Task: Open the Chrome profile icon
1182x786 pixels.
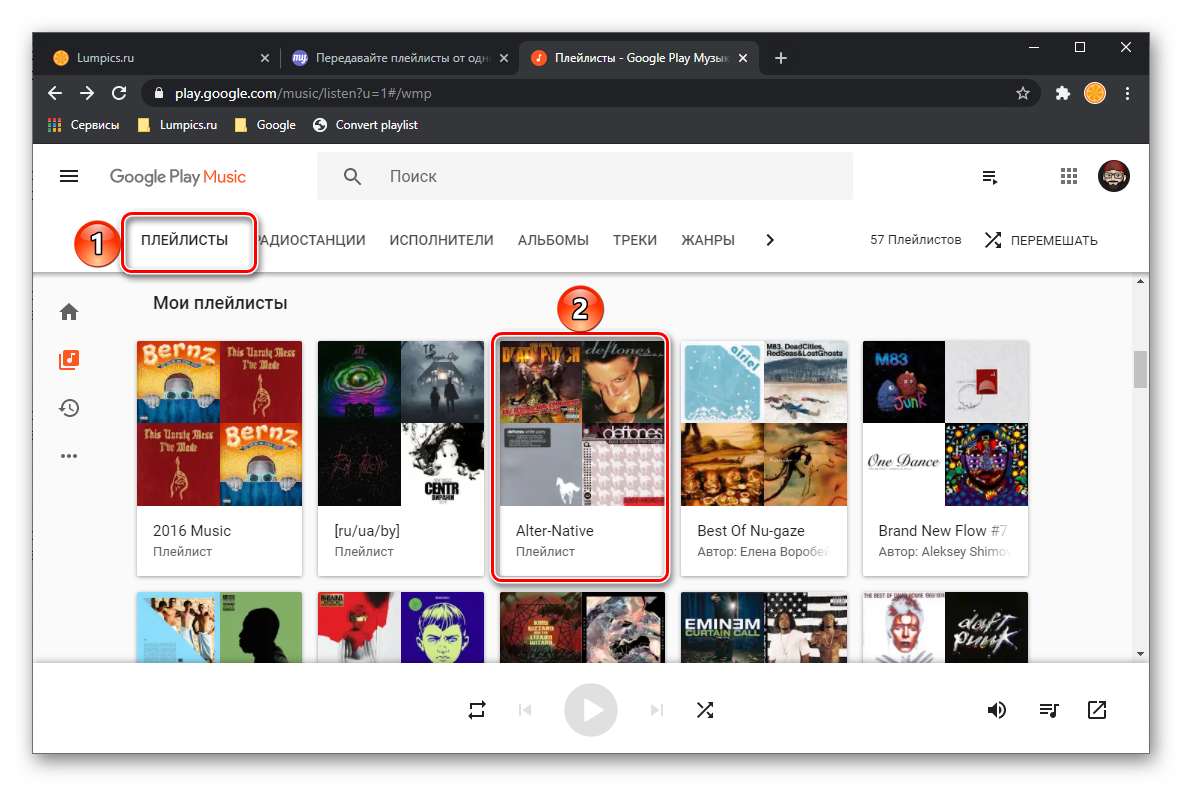Action: pyautogui.click(x=1095, y=93)
